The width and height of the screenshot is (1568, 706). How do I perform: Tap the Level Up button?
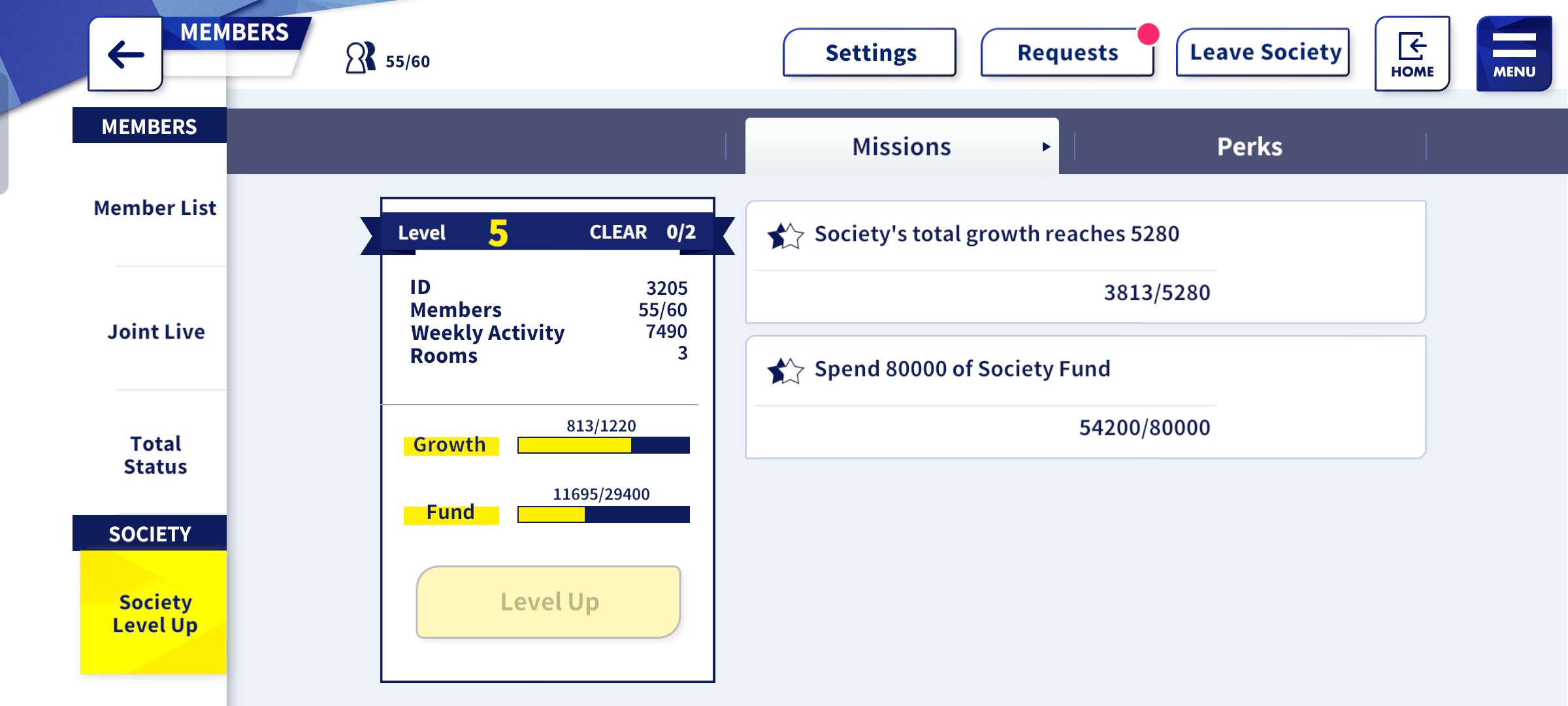click(x=549, y=601)
